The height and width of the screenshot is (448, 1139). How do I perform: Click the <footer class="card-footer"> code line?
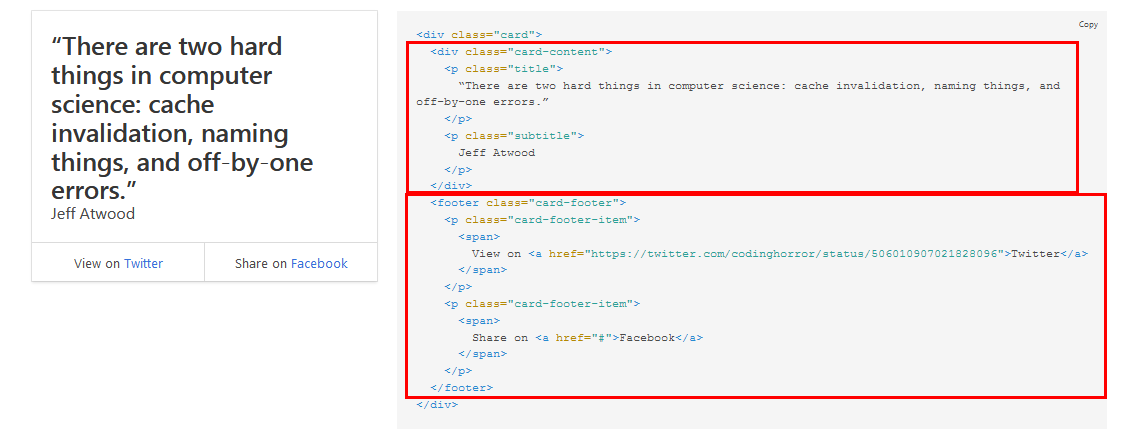[x=528, y=203]
